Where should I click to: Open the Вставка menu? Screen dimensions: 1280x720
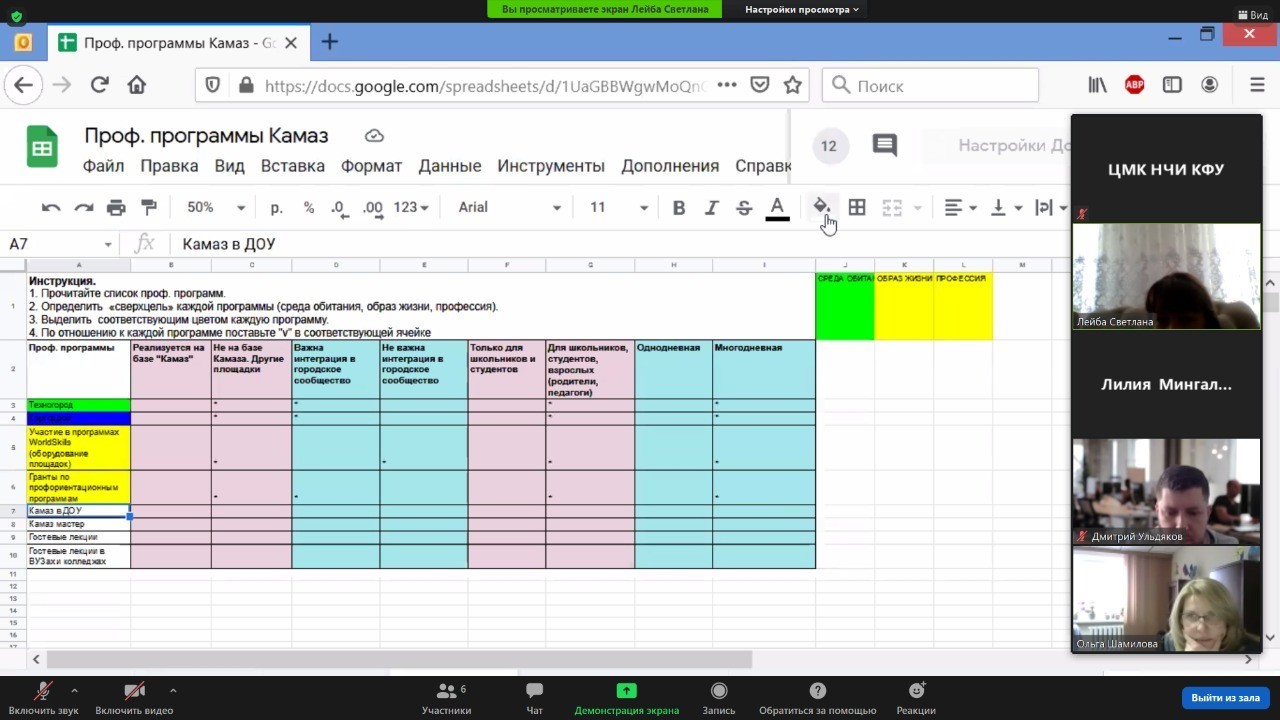(292, 166)
